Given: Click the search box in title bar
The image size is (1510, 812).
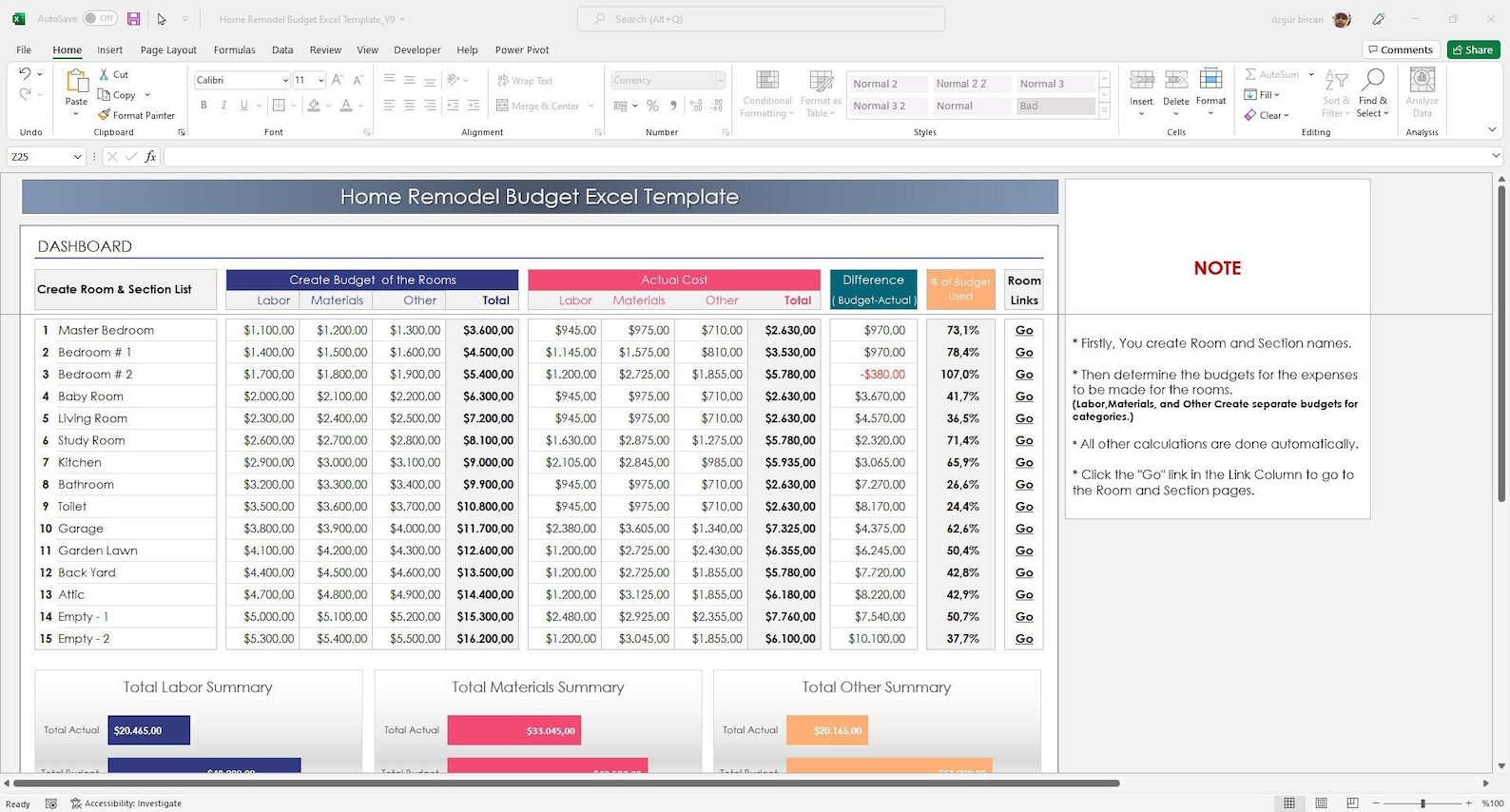Looking at the screenshot, I should pos(761,19).
